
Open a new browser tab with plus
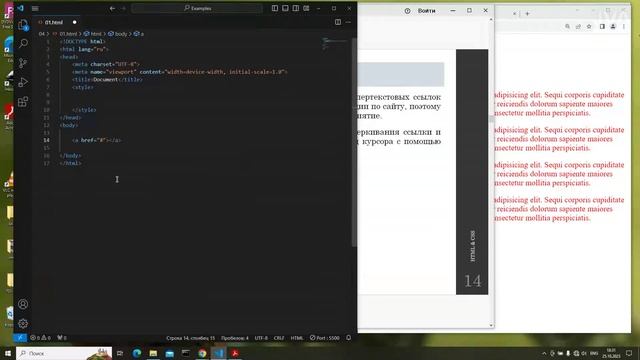(x=527, y=14)
